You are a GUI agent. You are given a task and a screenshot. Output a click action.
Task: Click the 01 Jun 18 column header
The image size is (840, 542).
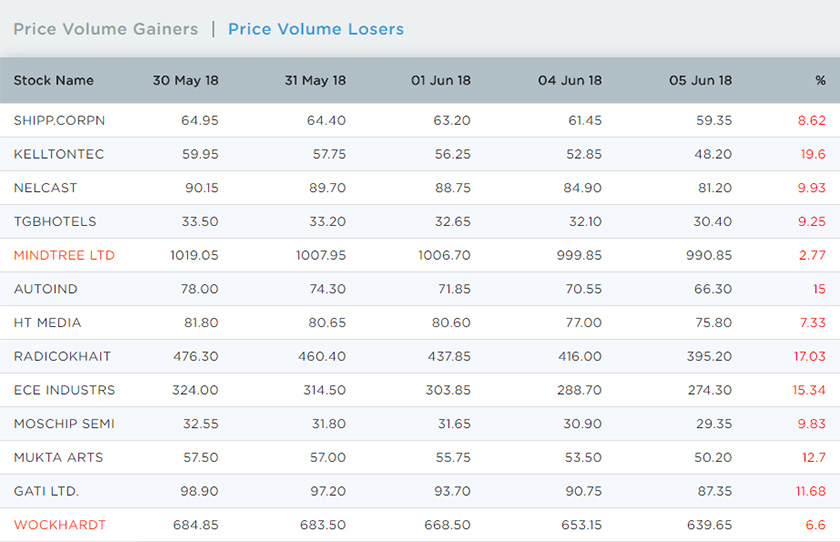tap(441, 80)
